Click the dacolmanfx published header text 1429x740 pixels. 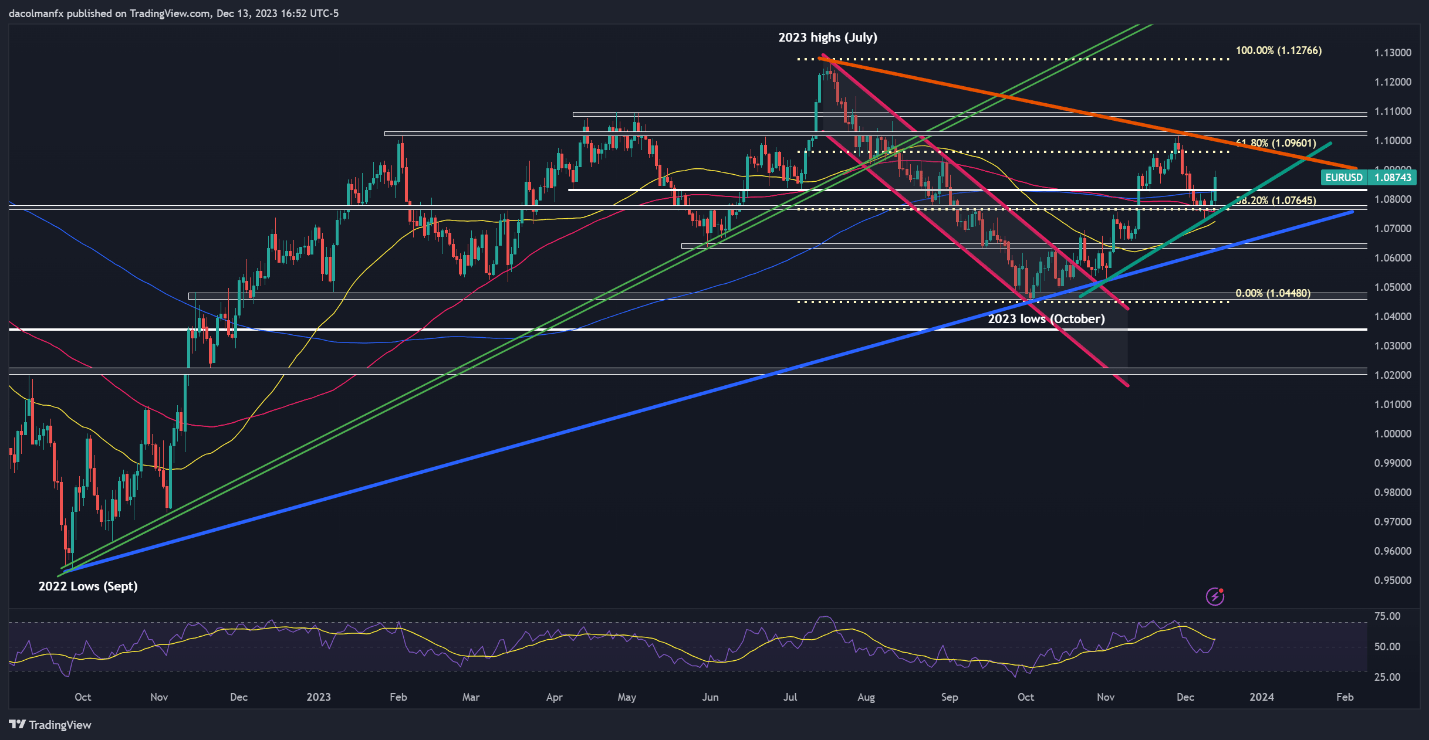click(173, 12)
